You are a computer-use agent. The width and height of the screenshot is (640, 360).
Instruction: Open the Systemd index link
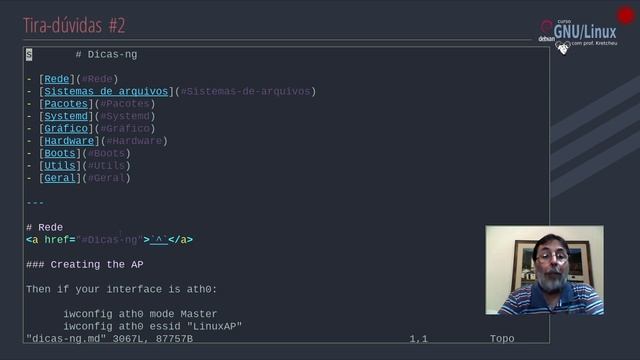point(66,116)
